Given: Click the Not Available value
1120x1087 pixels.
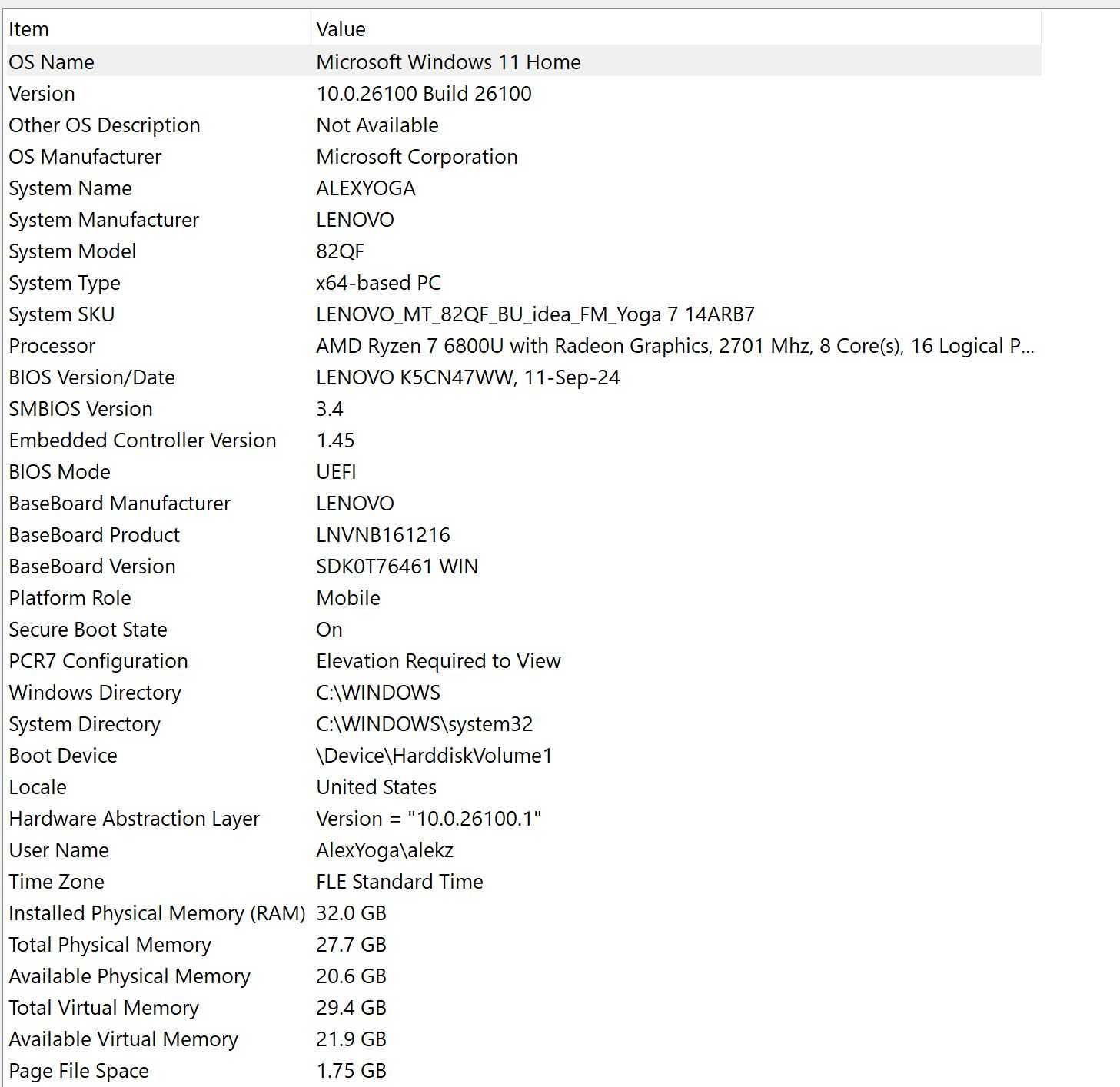Looking at the screenshot, I should (x=377, y=125).
